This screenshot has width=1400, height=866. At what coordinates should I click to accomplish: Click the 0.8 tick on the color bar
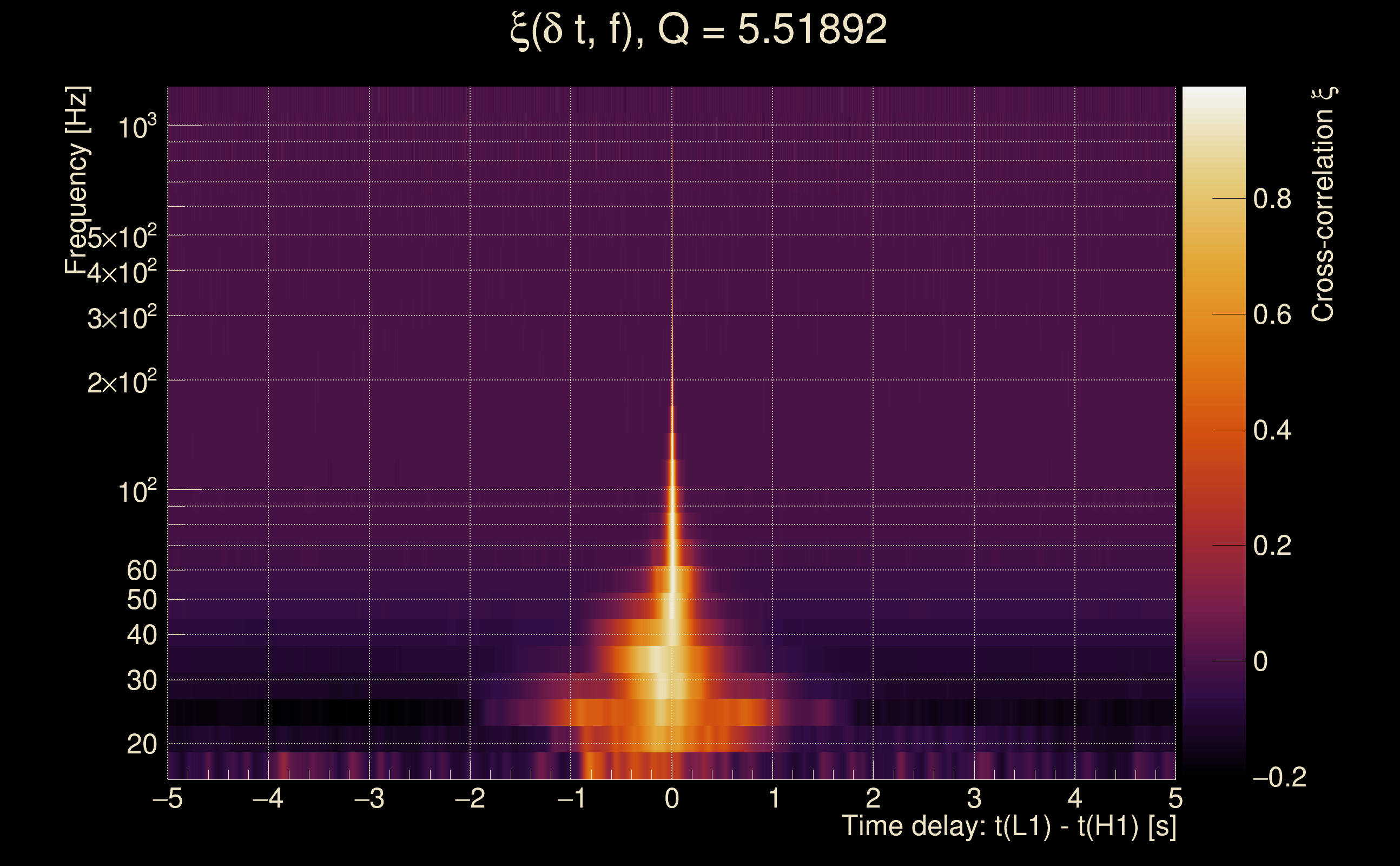pos(1272,199)
